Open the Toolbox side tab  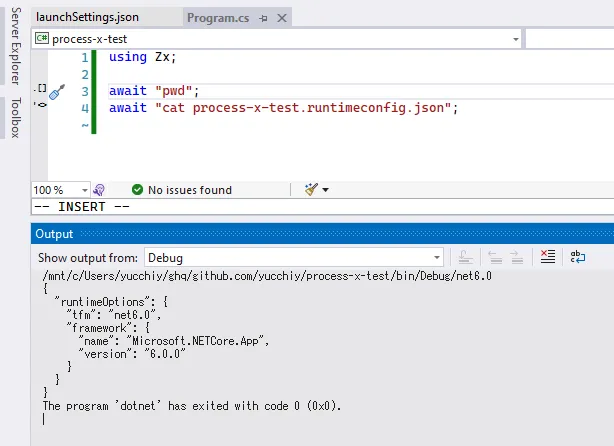point(14,117)
